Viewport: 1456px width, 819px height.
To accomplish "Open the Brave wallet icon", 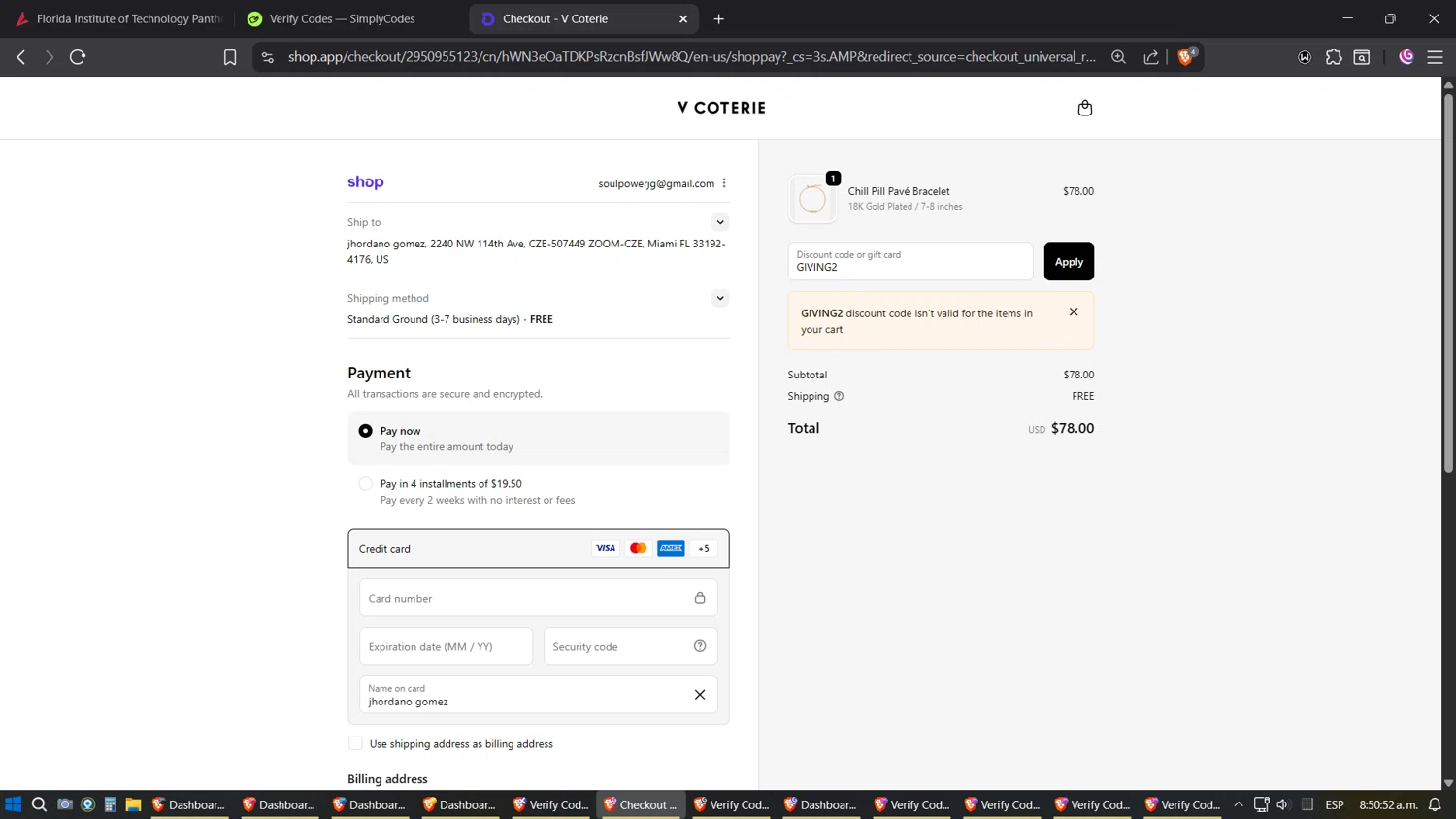I will click(1305, 57).
